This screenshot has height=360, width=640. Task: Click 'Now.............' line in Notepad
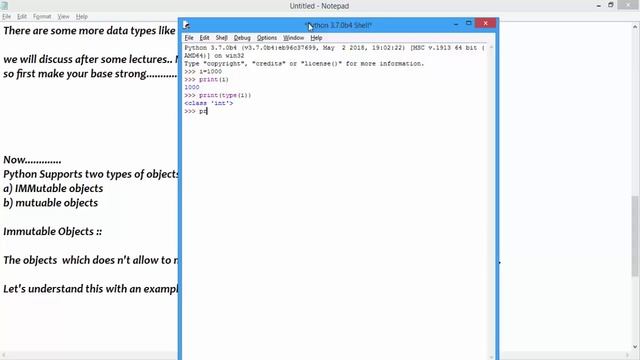[x=32, y=160]
